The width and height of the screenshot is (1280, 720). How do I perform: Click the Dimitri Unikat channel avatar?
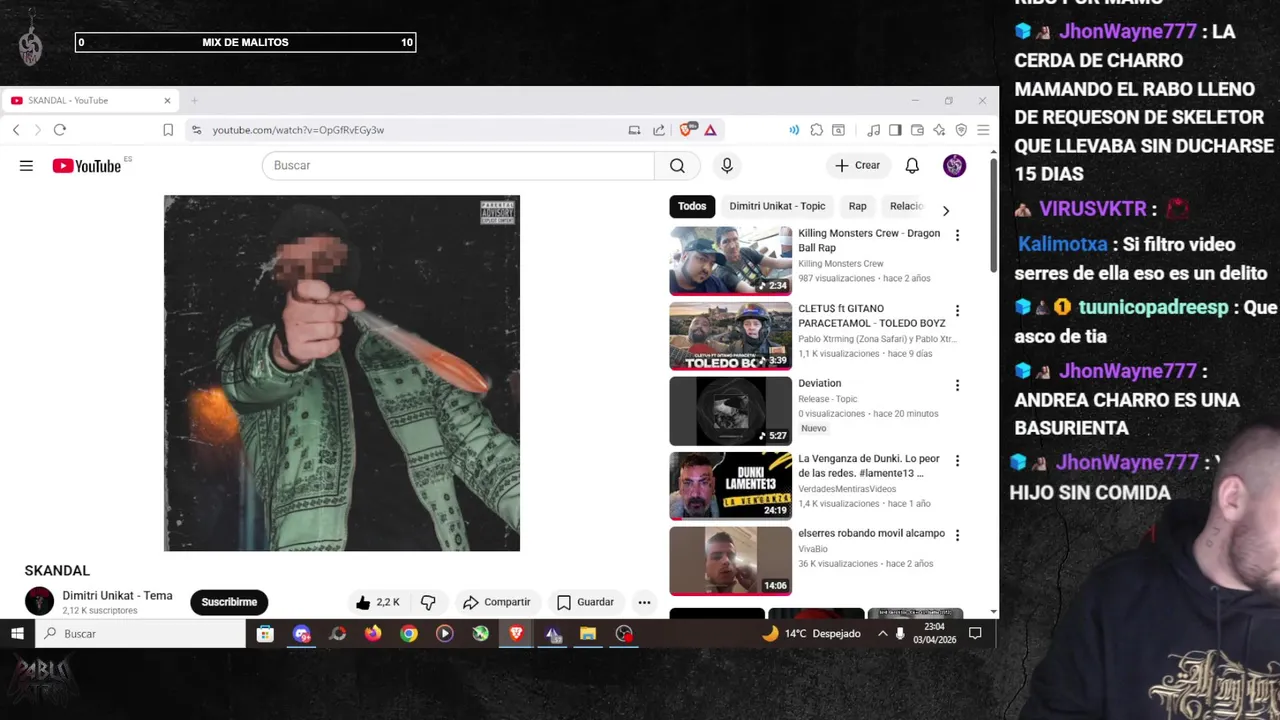[x=39, y=601]
